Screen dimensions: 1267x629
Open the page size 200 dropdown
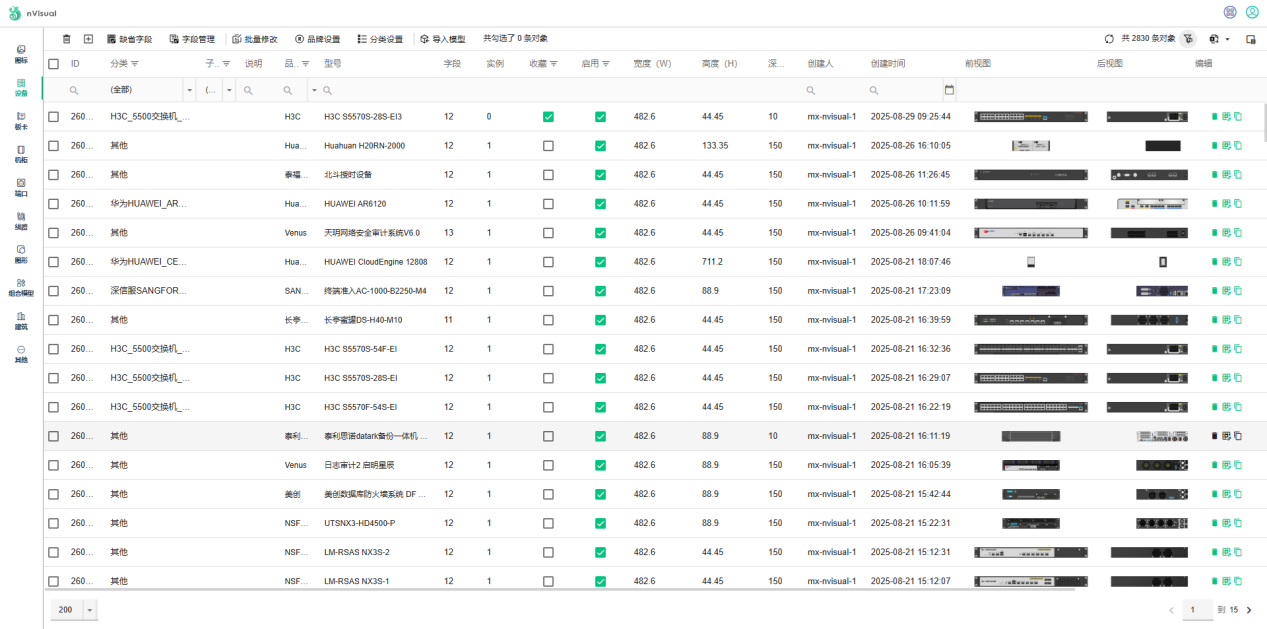tap(90, 609)
